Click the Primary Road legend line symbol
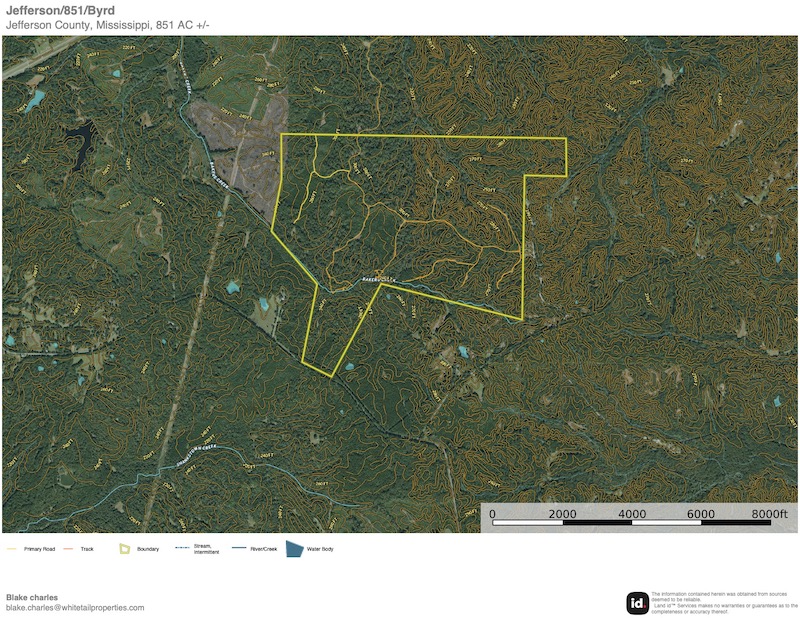 (x=12, y=549)
